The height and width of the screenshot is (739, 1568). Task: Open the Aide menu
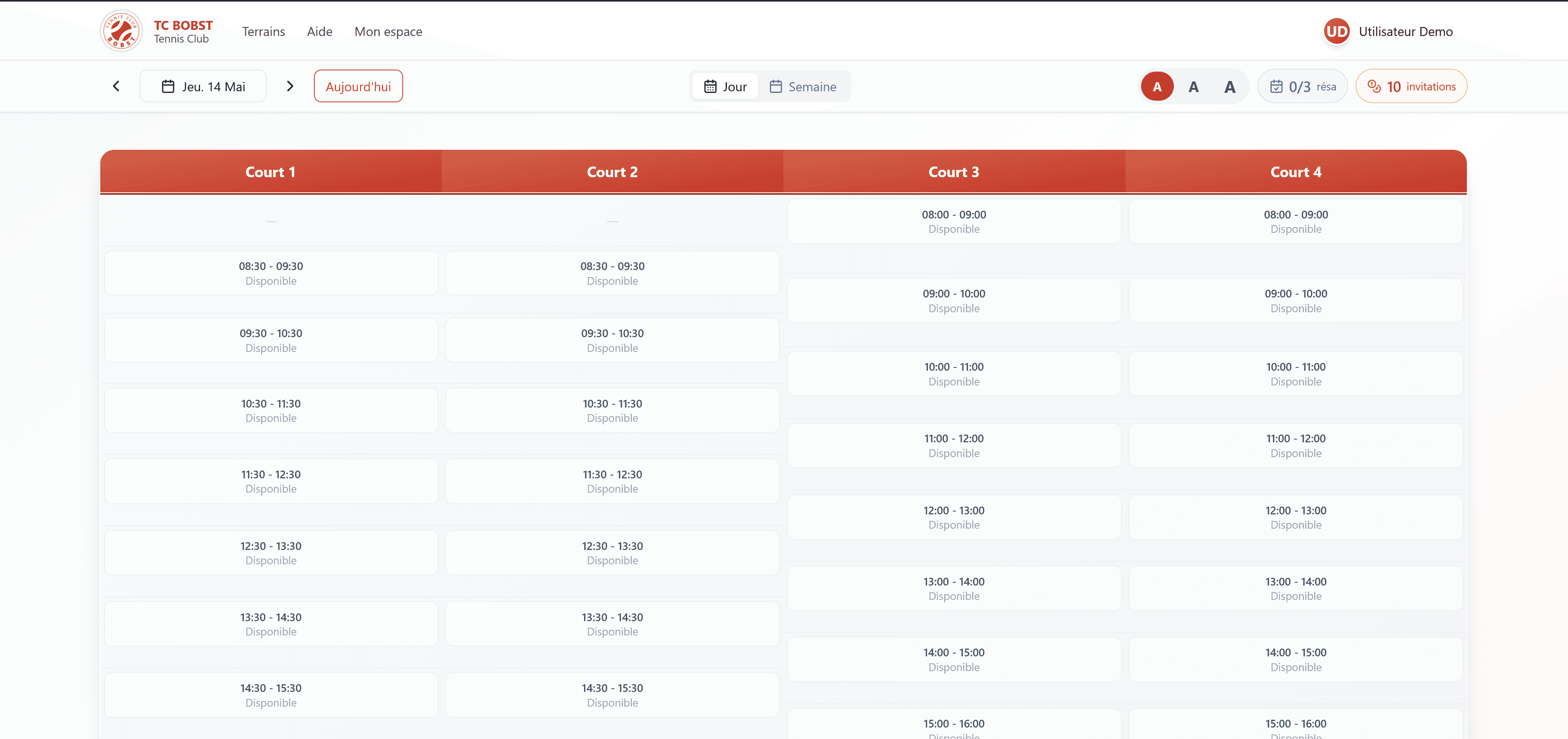point(320,32)
